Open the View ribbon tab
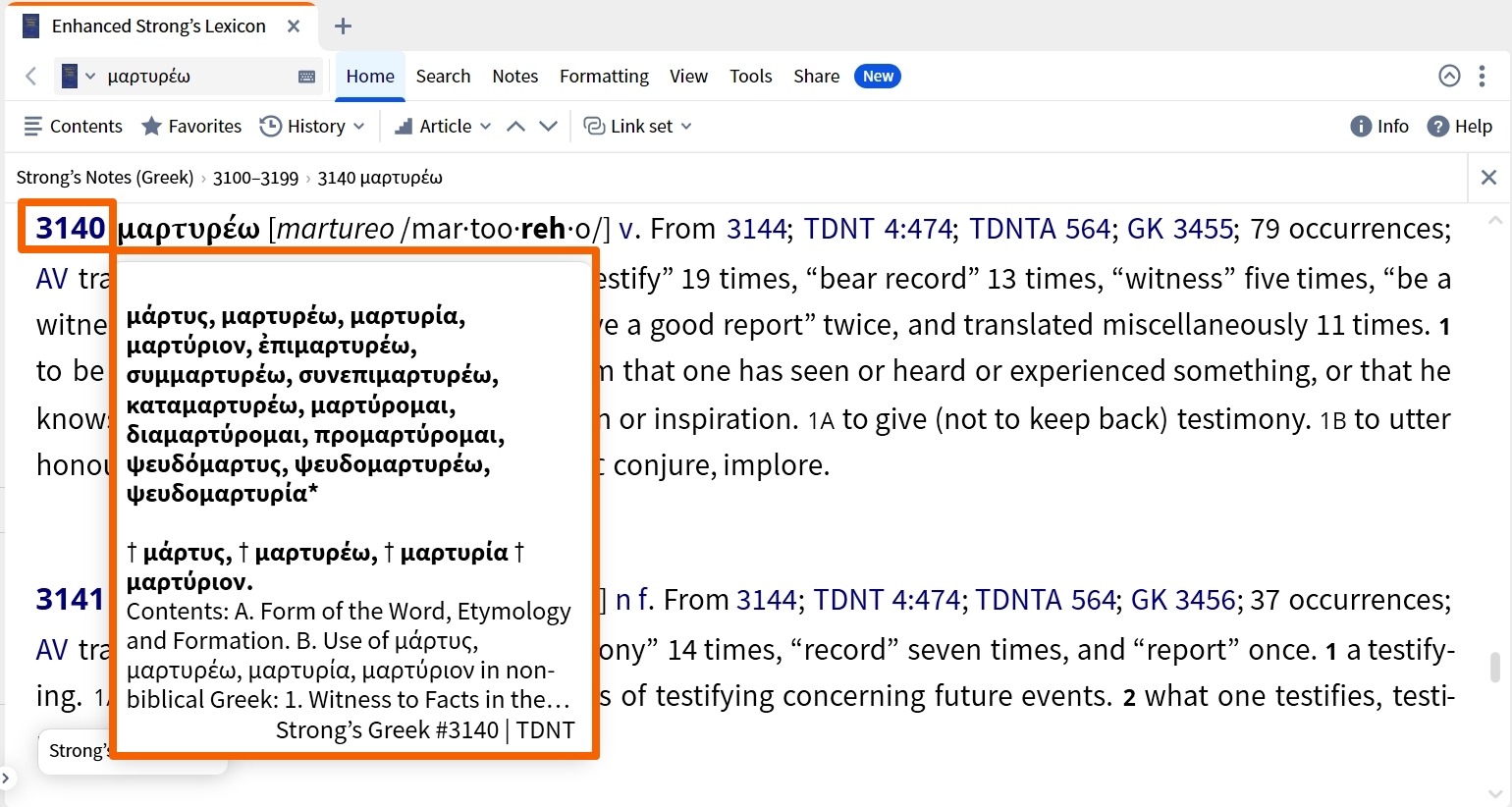 (688, 76)
